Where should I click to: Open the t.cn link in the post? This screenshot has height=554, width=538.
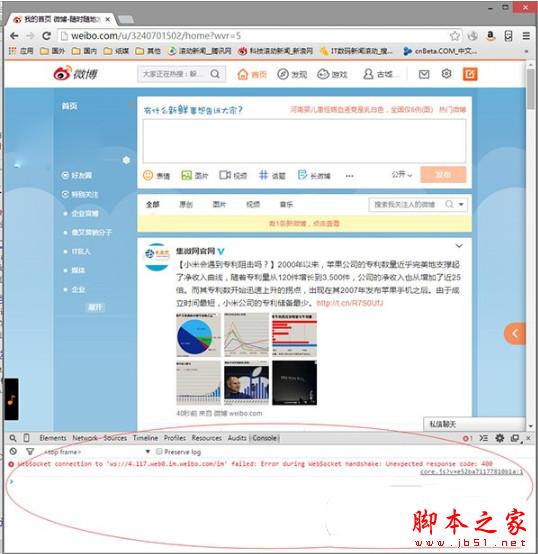pos(350,303)
